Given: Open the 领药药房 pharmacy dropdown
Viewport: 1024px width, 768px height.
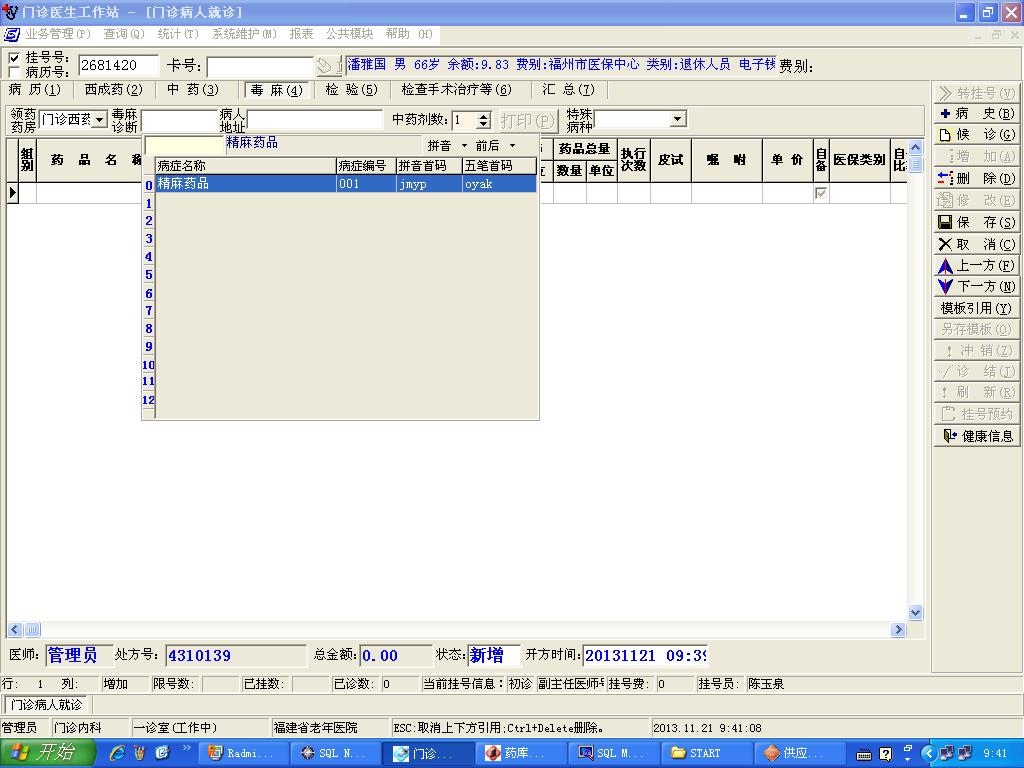Looking at the screenshot, I should pos(99,120).
